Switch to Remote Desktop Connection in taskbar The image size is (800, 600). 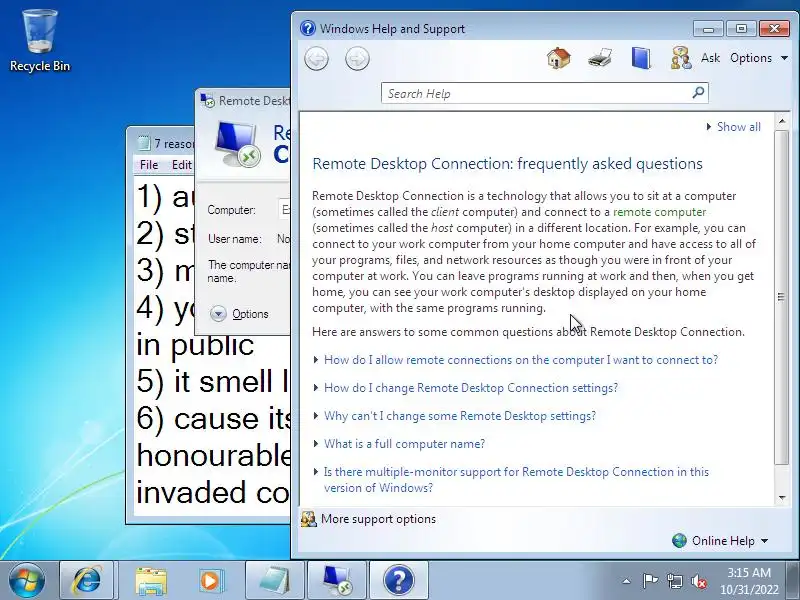coord(337,580)
